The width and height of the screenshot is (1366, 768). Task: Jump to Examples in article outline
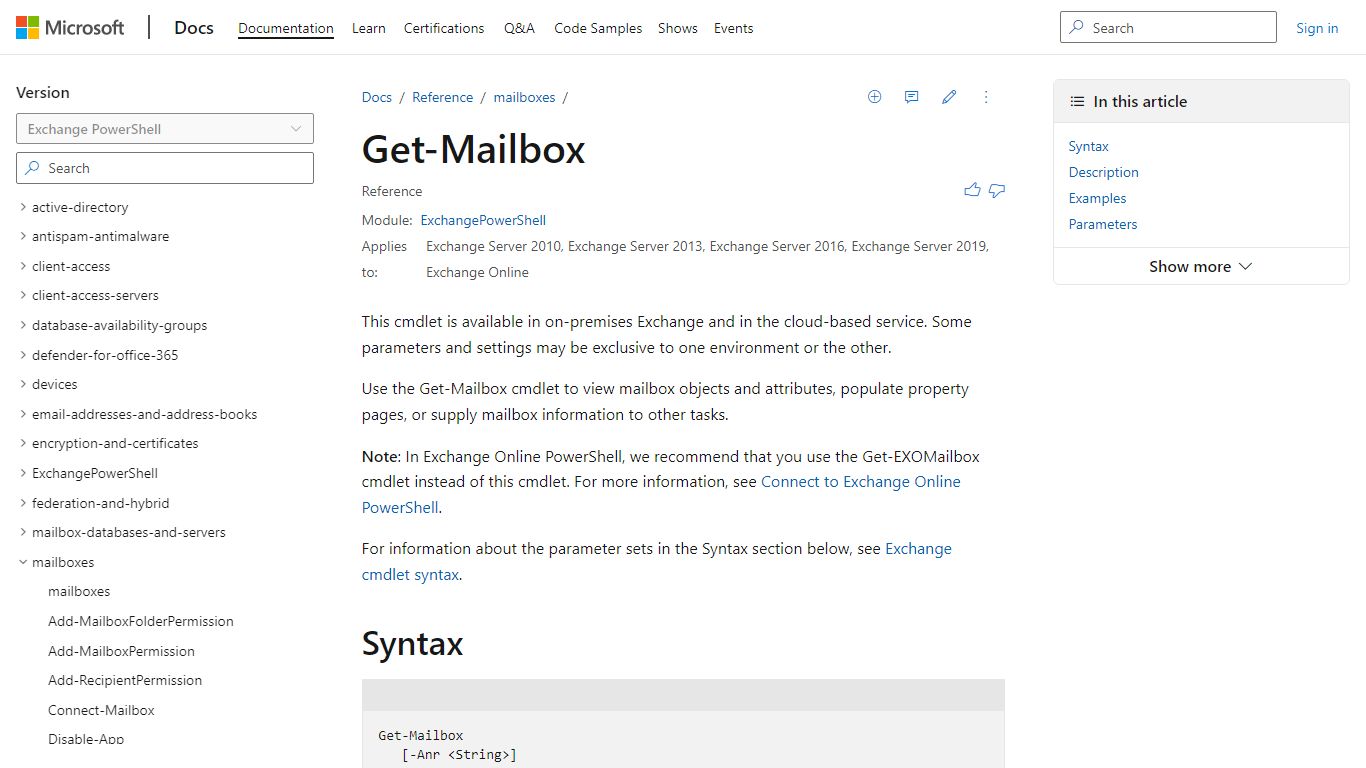pos(1098,198)
